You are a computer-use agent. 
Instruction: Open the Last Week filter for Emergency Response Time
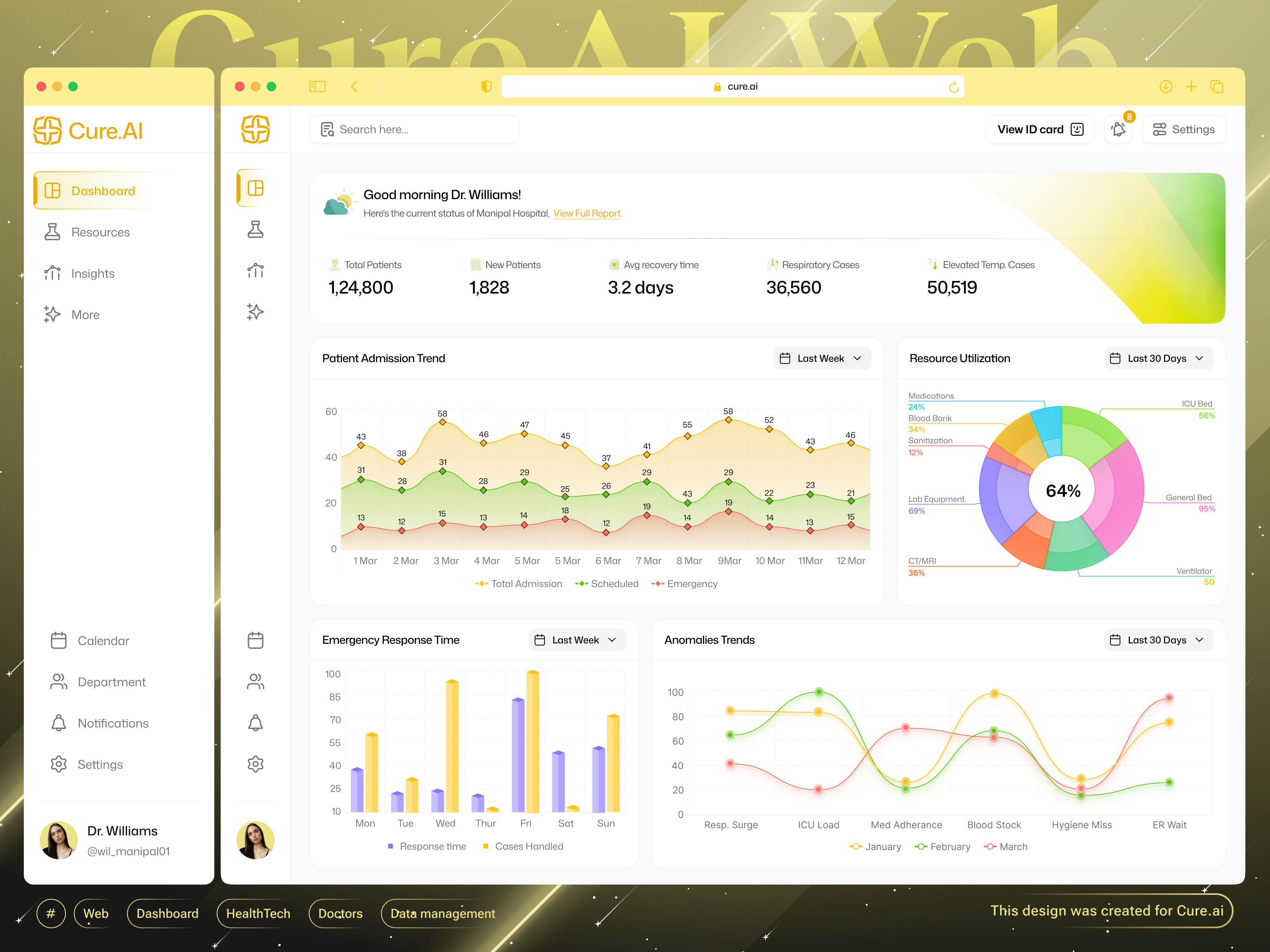(x=576, y=640)
